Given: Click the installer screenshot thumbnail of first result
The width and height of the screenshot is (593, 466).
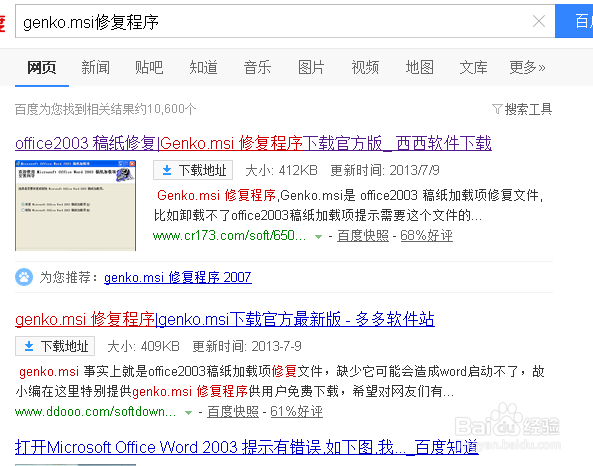Looking at the screenshot, I should point(75,205).
